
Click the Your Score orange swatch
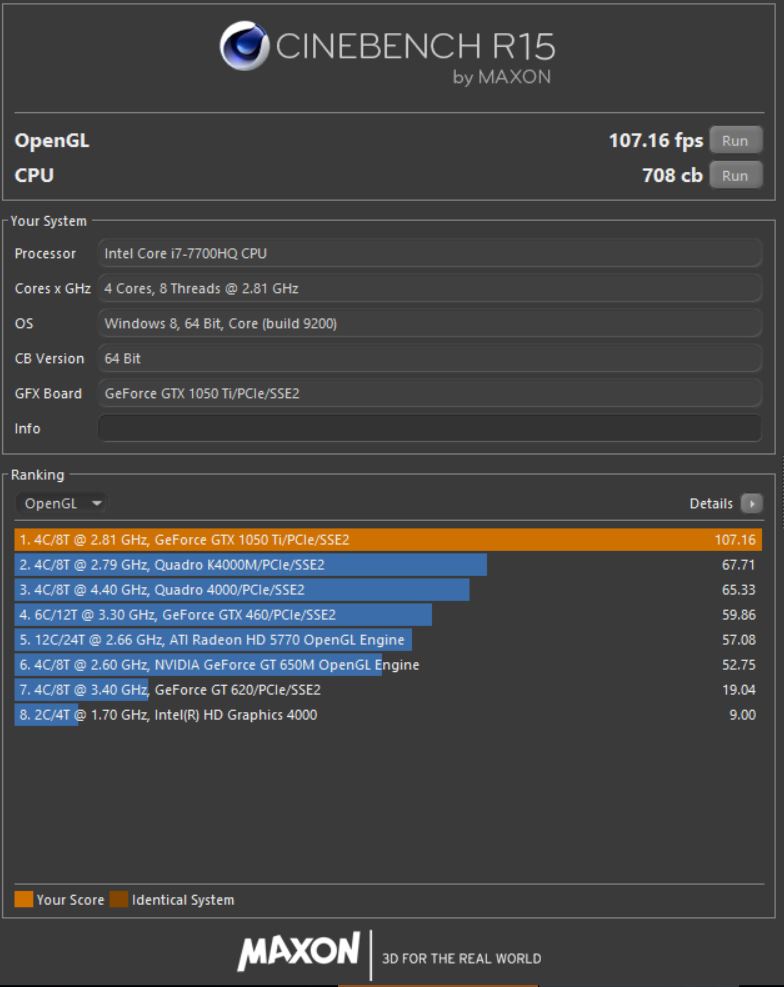24,899
